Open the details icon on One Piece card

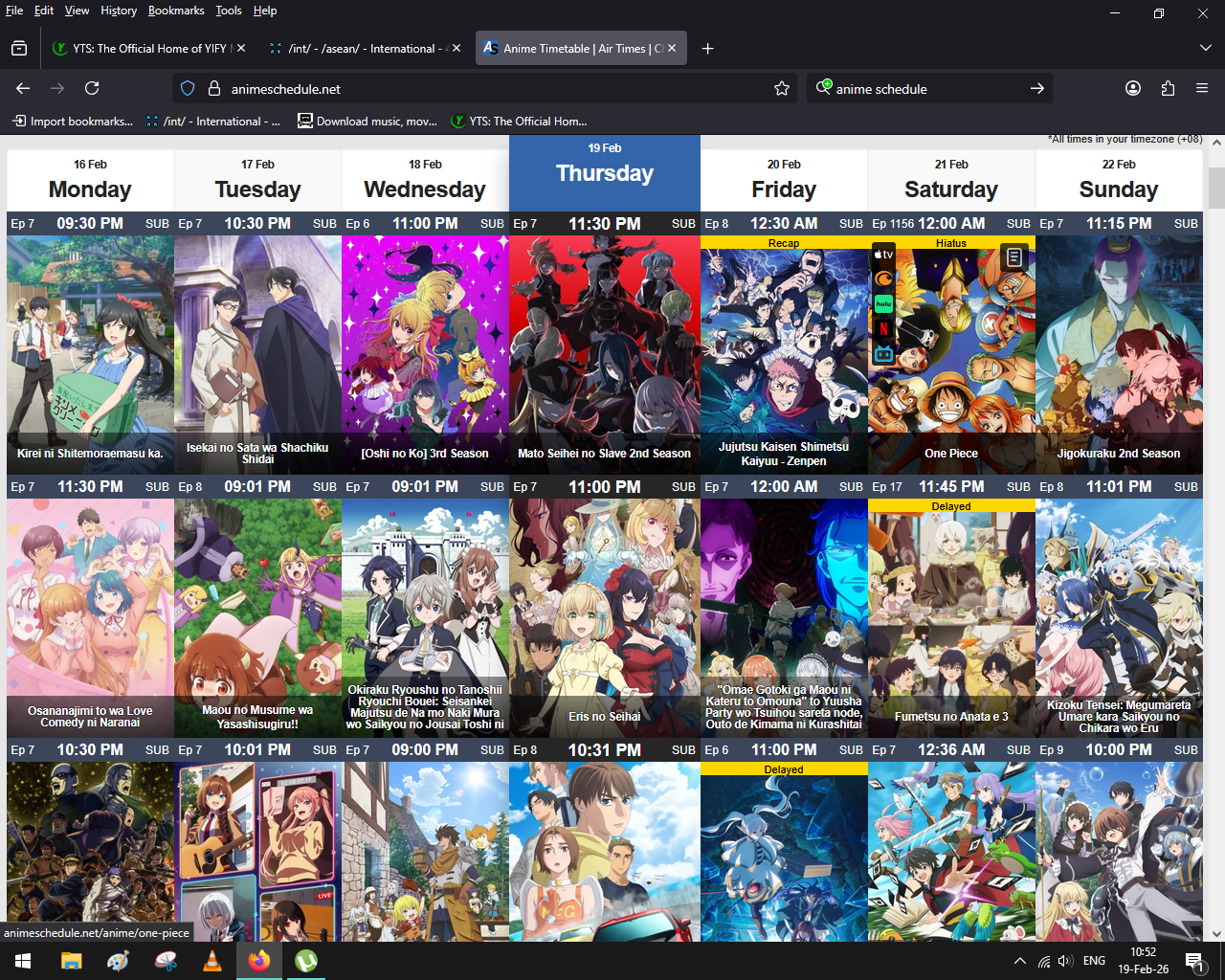[1014, 256]
